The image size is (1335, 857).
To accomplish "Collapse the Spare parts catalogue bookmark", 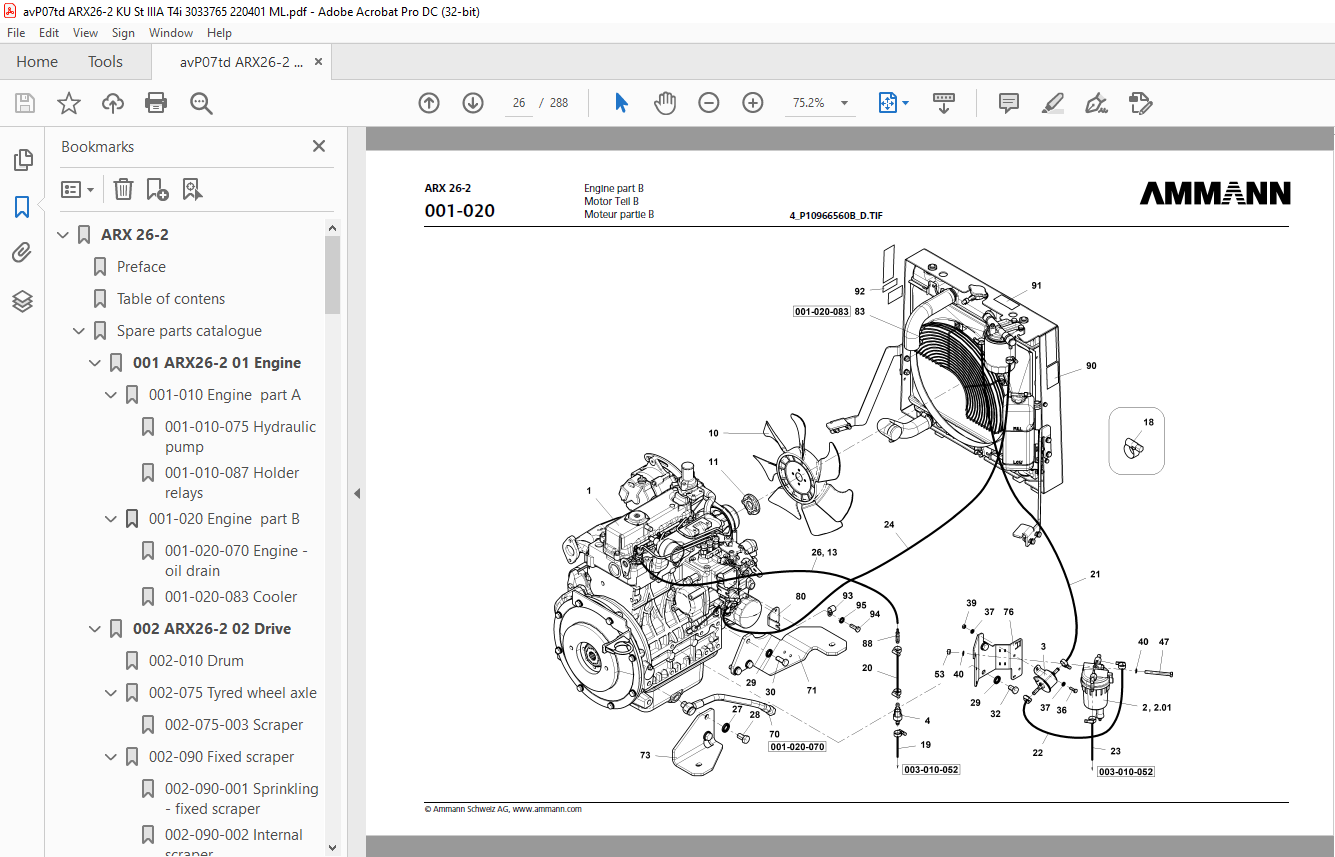I will point(80,331).
